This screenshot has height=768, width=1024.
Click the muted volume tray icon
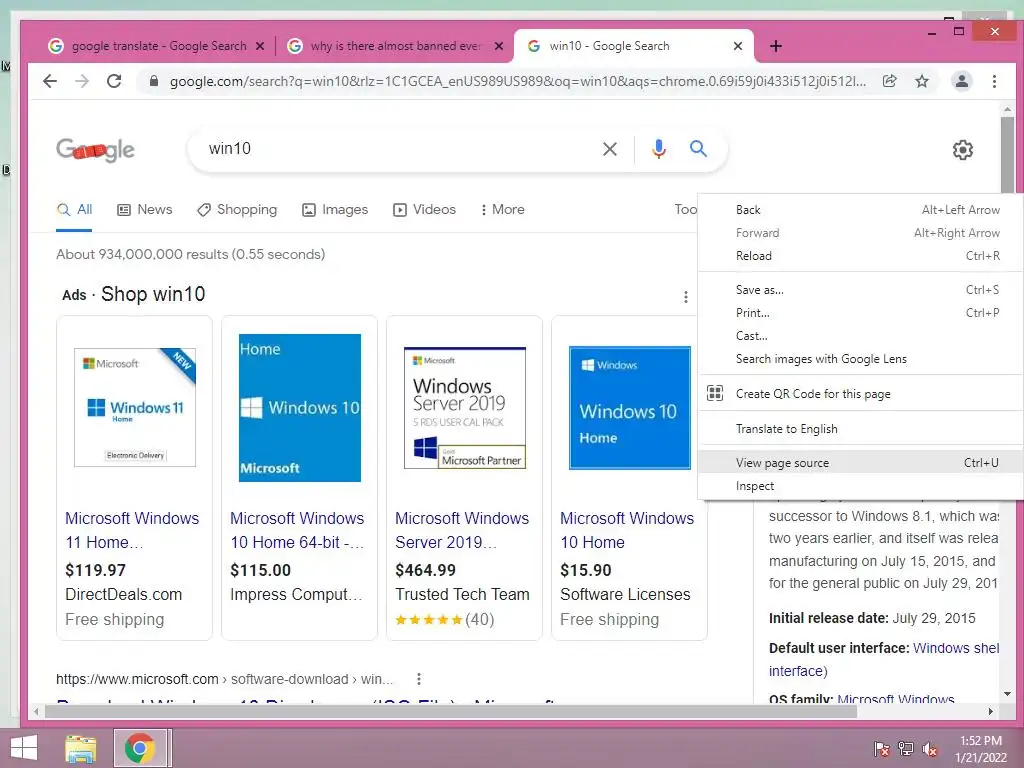tap(930, 749)
